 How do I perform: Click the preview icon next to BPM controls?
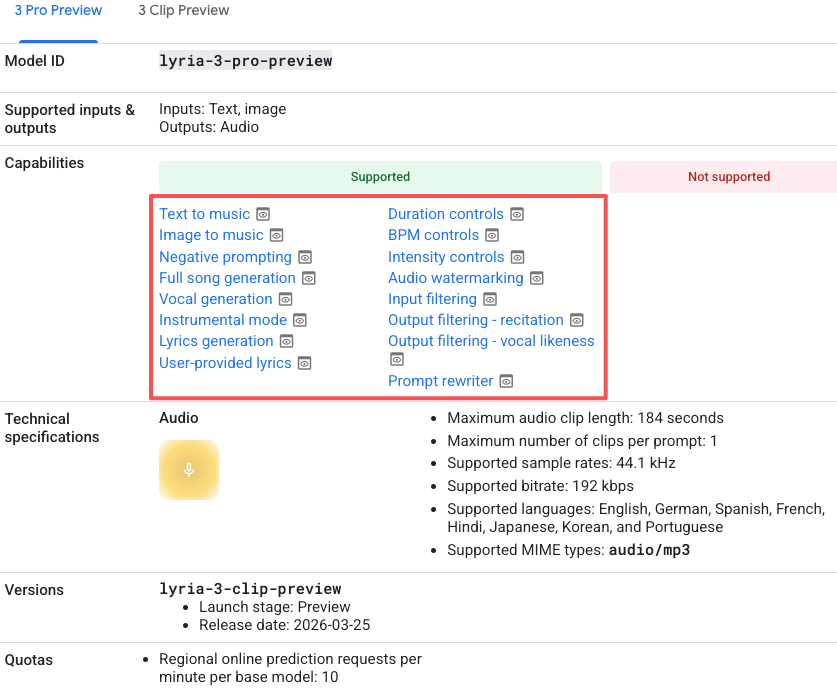click(492, 235)
